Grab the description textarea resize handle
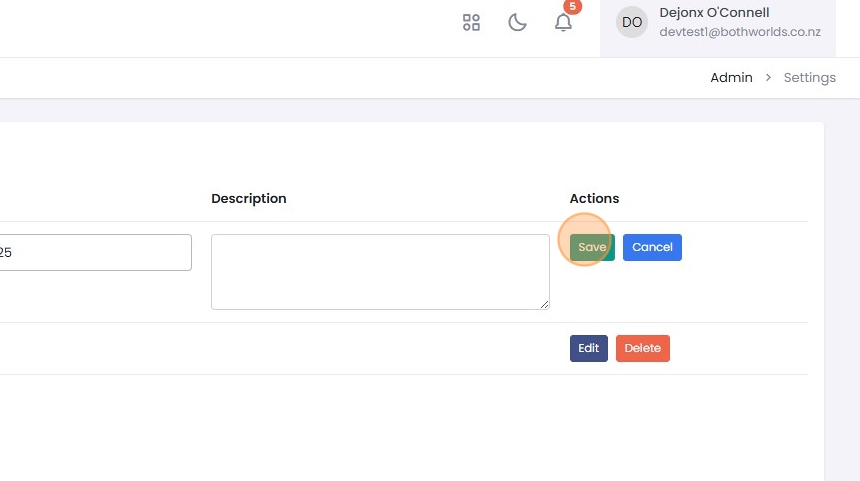This screenshot has height=481, width=860. tap(544, 304)
